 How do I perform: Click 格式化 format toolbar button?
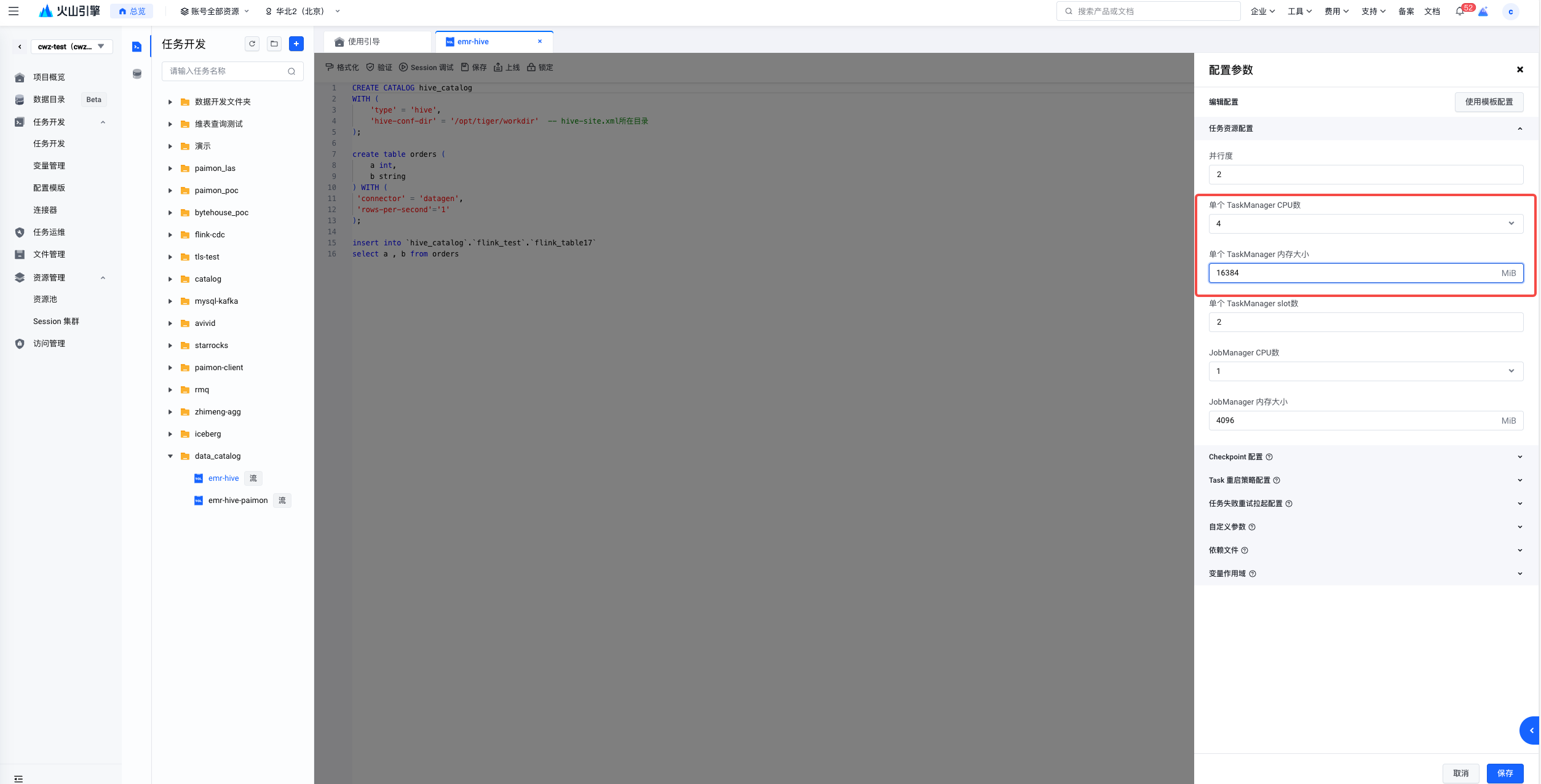(342, 68)
